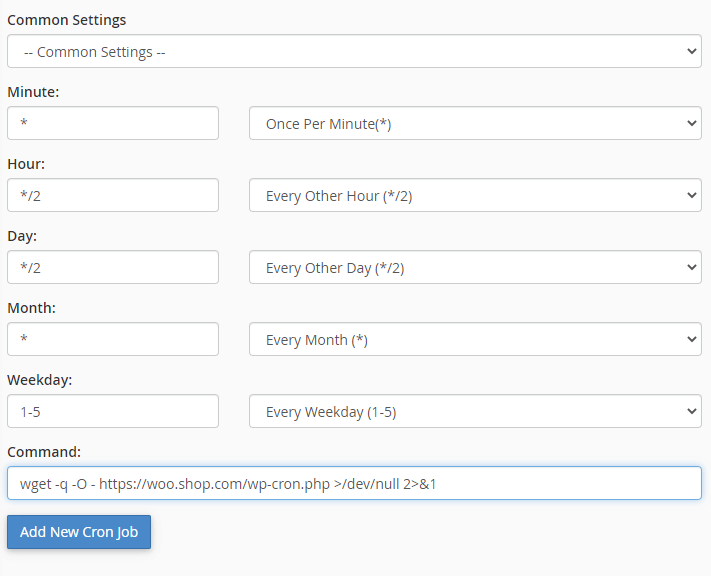
Task: Open the Every Month (*) dropdown
Action: (x=475, y=340)
